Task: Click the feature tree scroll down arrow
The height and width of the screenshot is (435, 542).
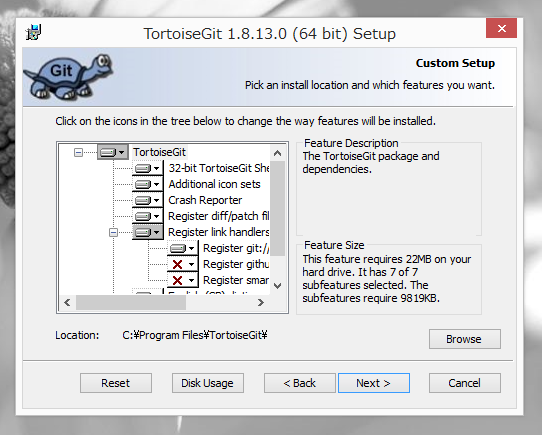Action: coord(277,286)
